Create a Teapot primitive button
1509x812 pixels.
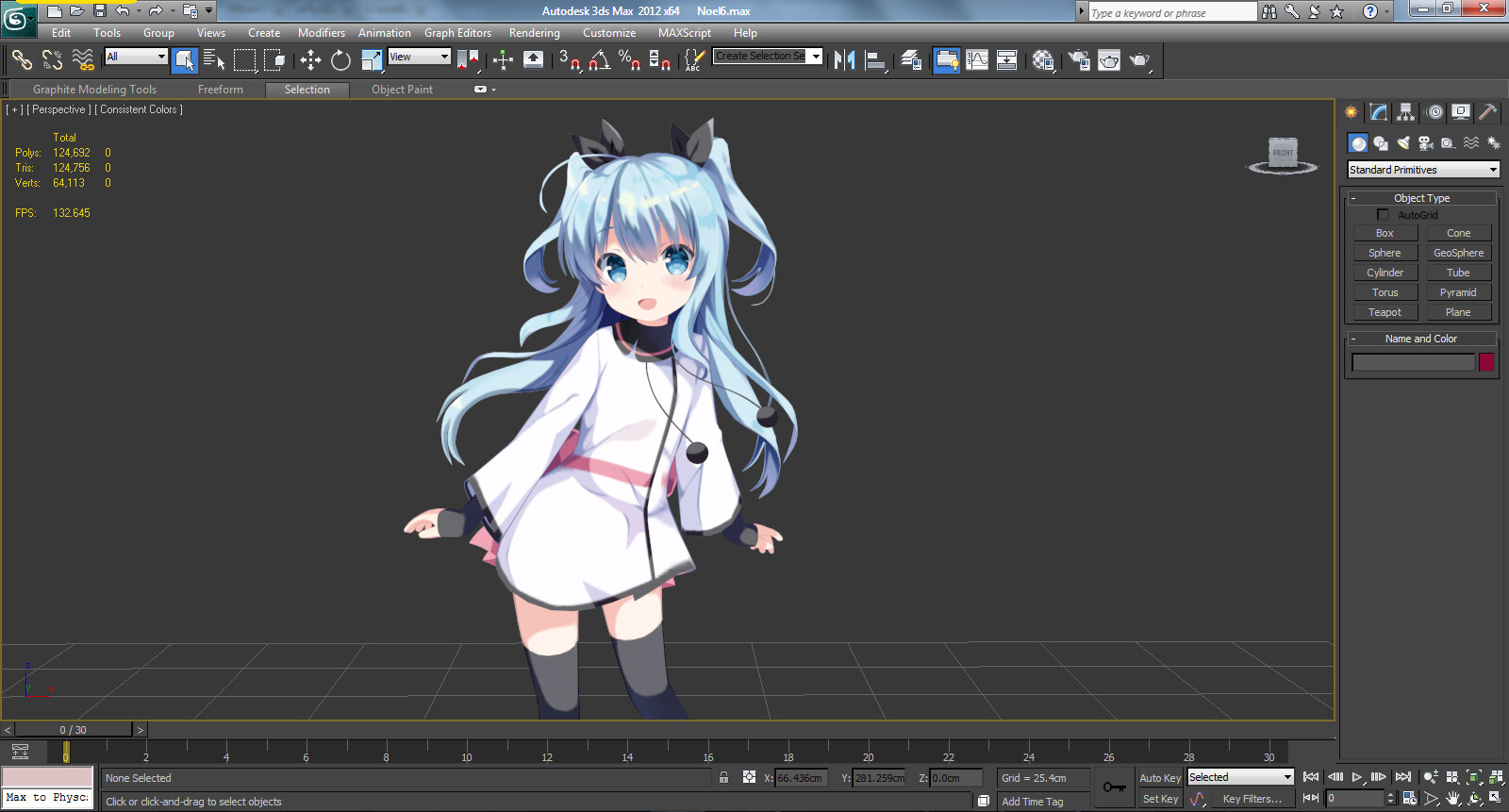pyautogui.click(x=1385, y=312)
